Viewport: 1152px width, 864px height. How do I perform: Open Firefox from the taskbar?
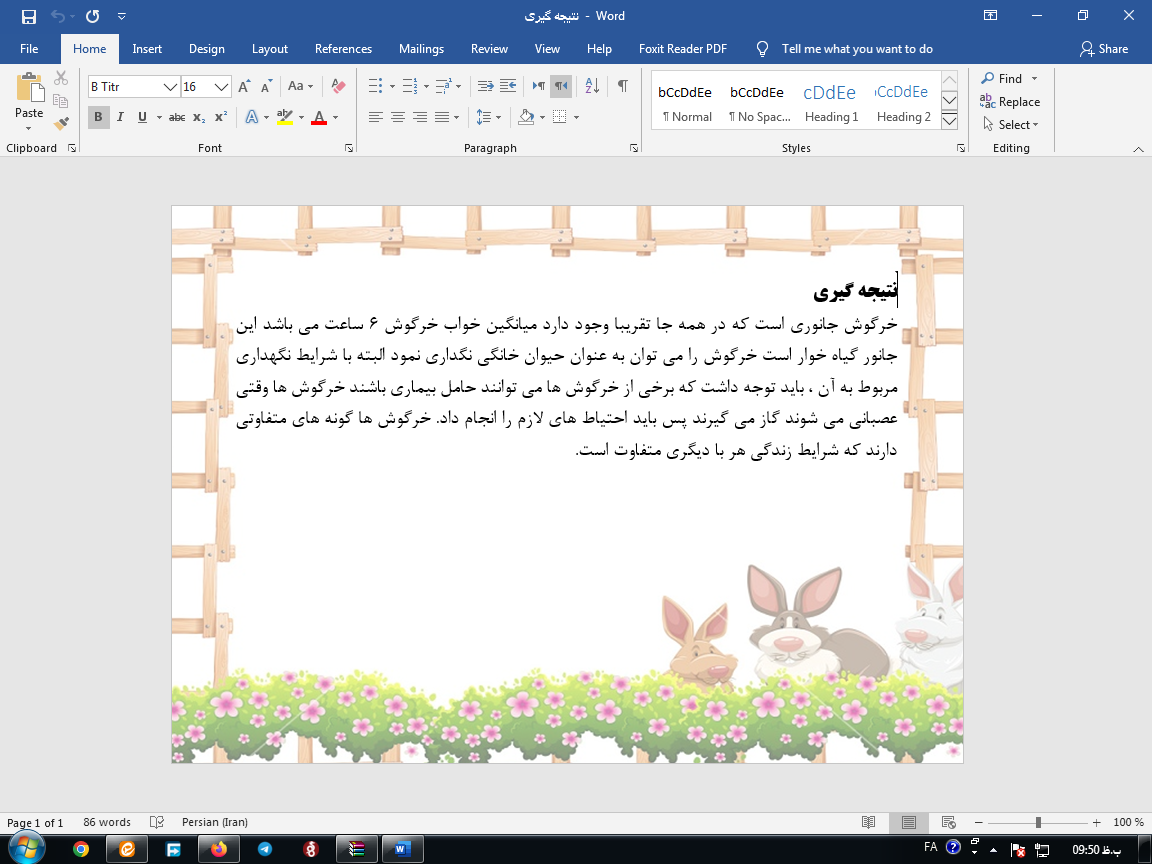[x=219, y=849]
